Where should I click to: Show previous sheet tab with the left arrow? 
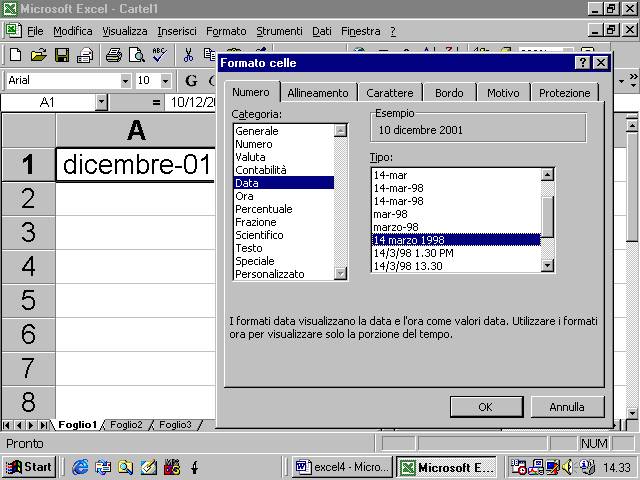(19, 425)
